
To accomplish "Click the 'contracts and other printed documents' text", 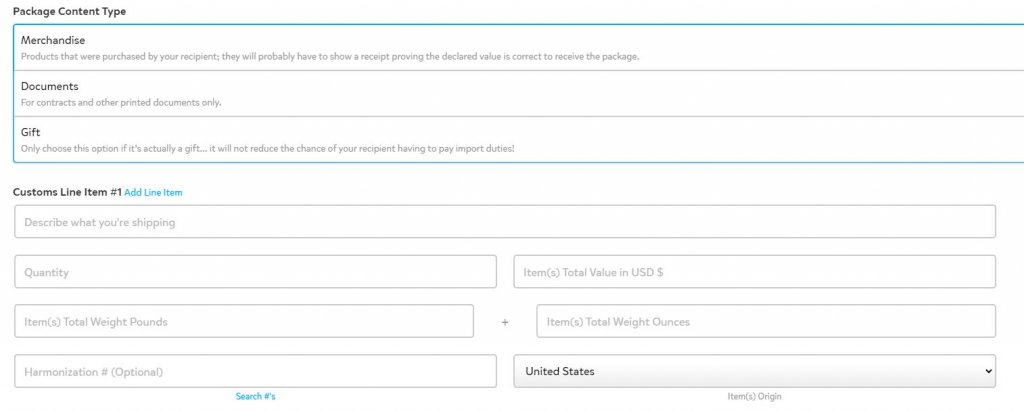I will click(121, 102).
